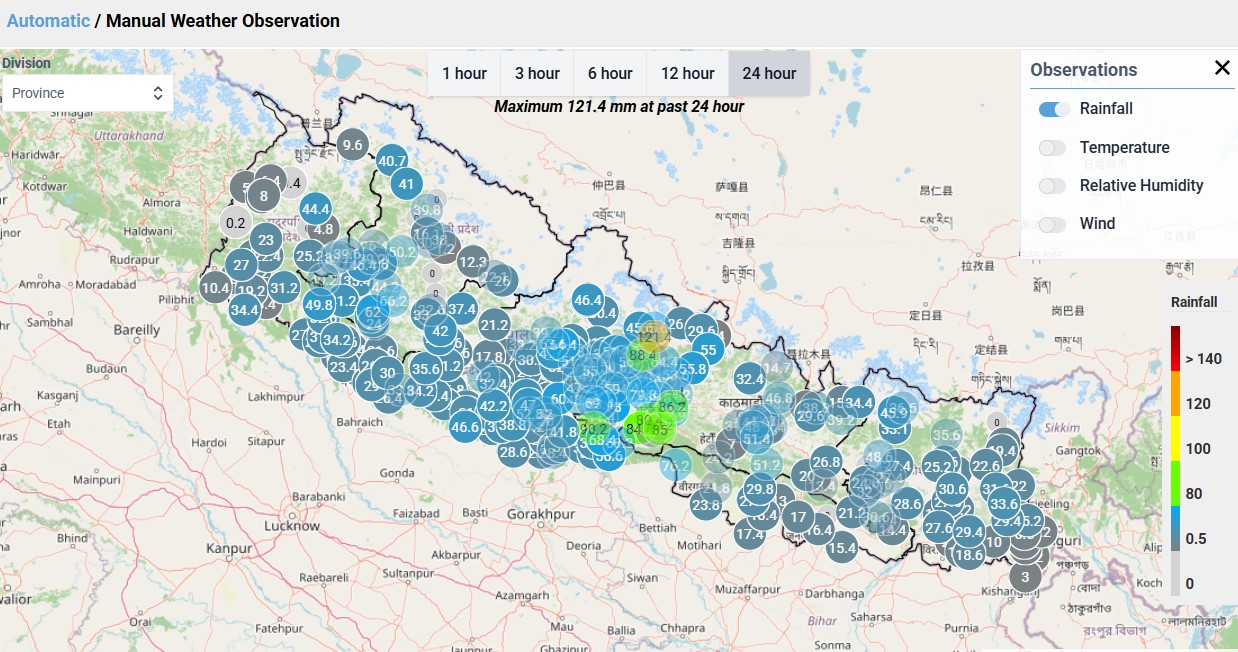This screenshot has height=652, width=1238.
Task: Click the 'Division' label
Action: pos(27,63)
